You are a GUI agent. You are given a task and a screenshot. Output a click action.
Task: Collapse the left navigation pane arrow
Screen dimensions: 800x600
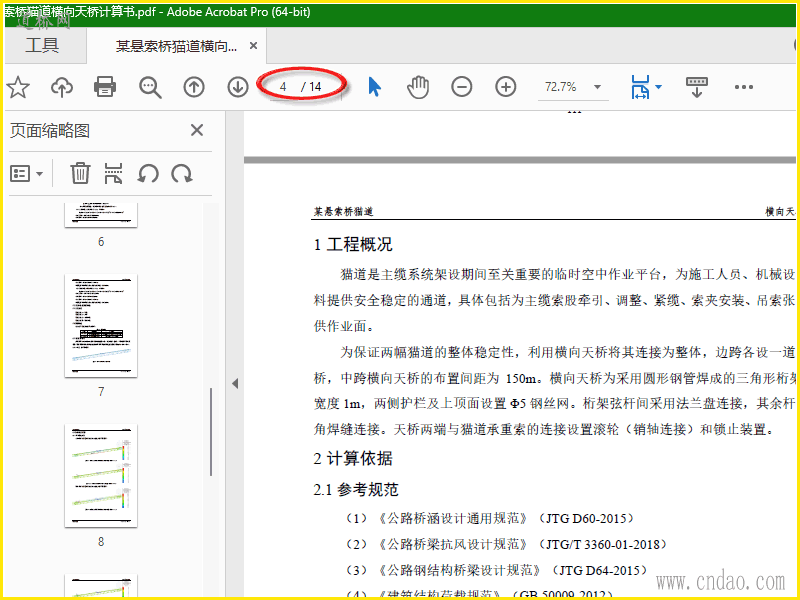coord(235,383)
